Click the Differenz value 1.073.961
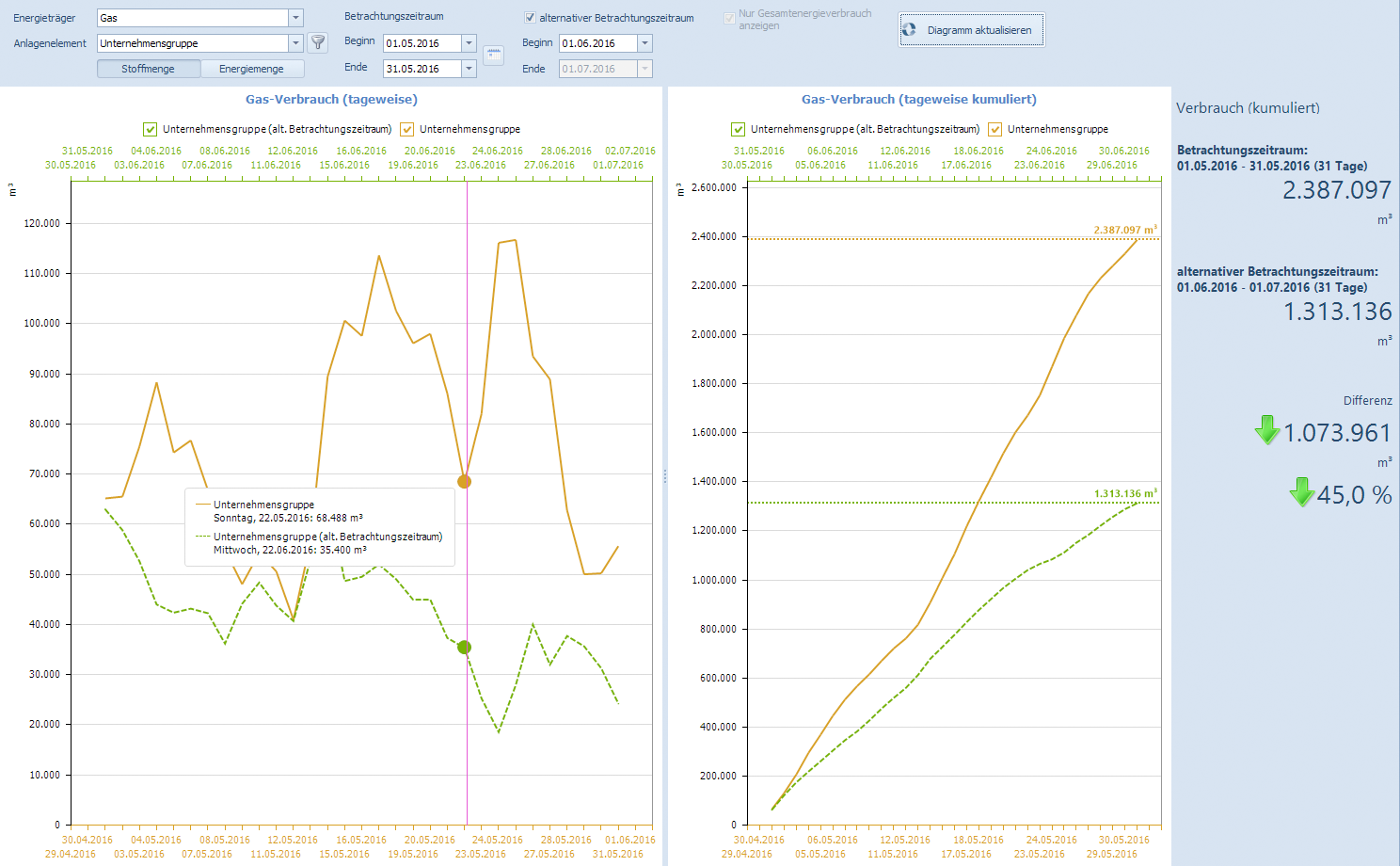The image size is (1400, 866). tap(1337, 433)
